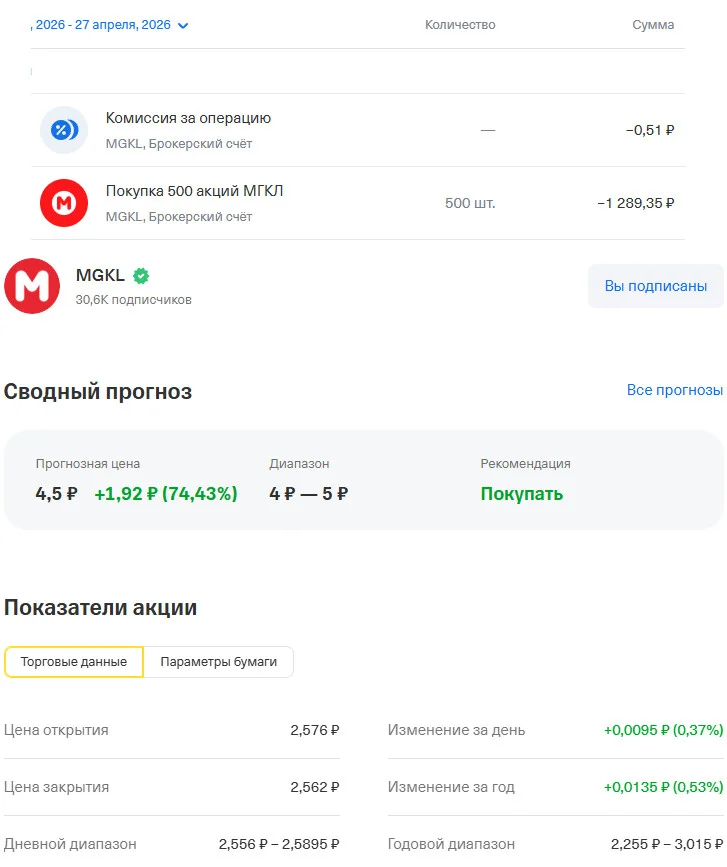This screenshot has height=867, width=727.
Task: Open the 'Комиссия за операцию' transaction
Action: [358, 130]
